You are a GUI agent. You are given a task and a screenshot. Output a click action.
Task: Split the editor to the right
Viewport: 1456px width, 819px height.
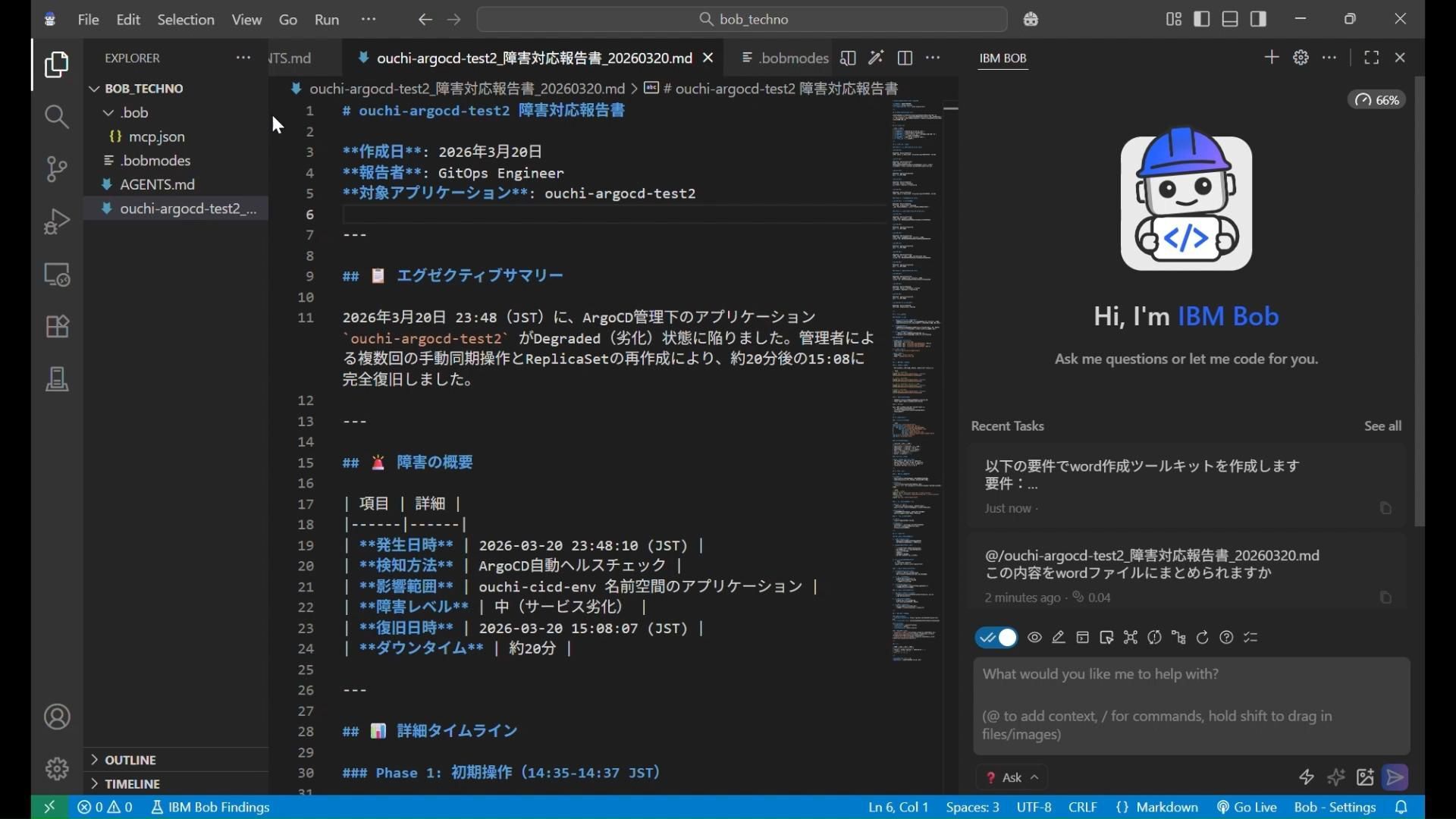click(x=905, y=58)
